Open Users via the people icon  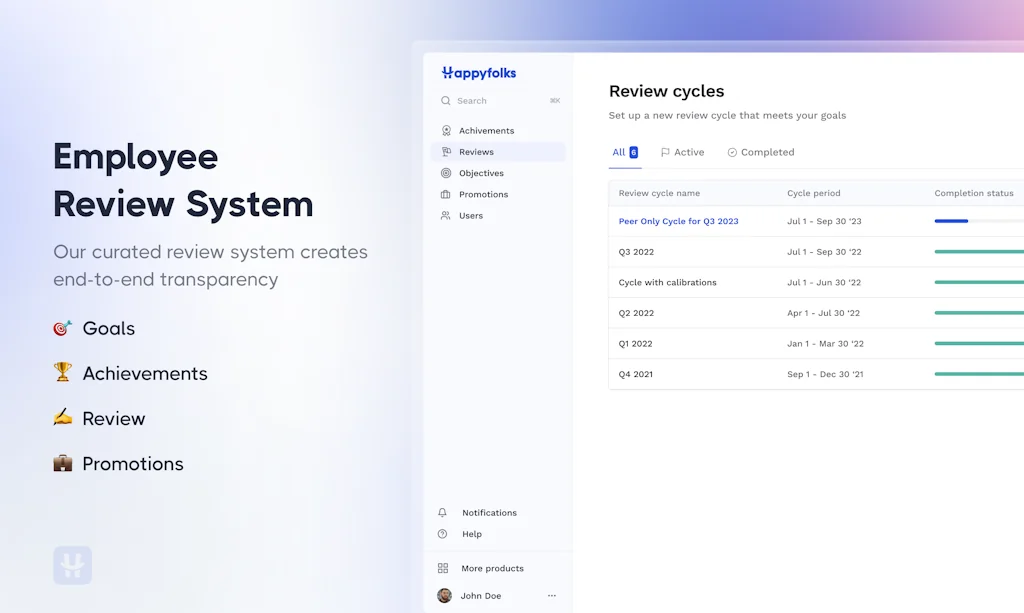[x=446, y=215]
